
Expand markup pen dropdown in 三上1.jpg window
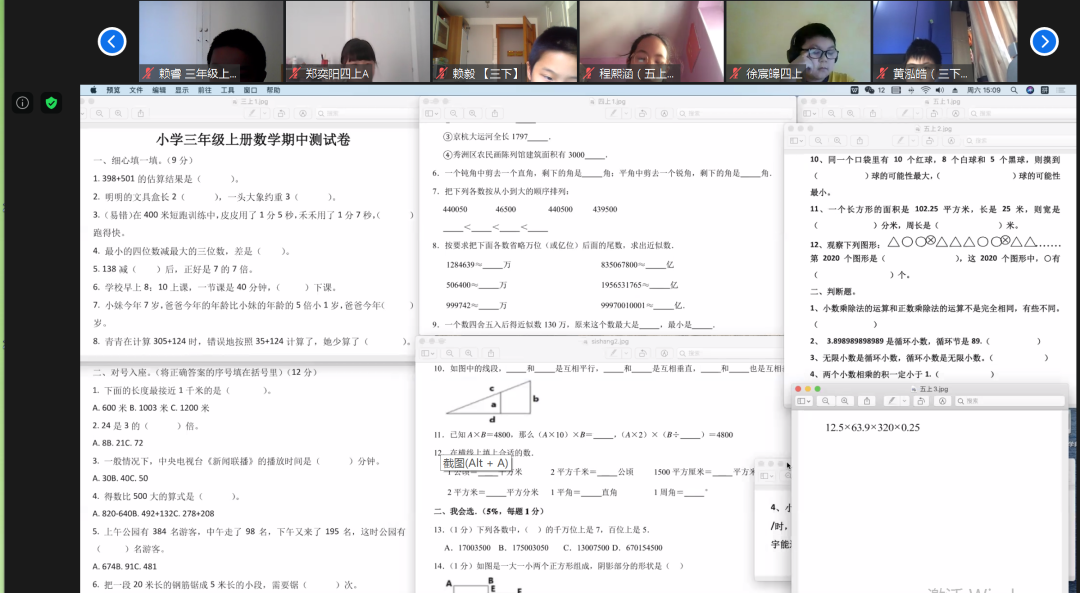265,113
